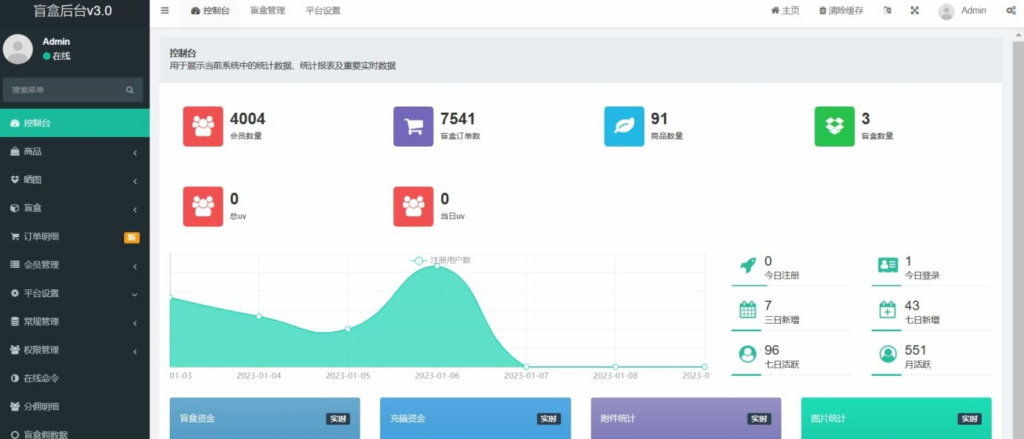This screenshot has width=1024, height=439.
Task: Click the Admin avatar in the top bar
Action: tap(946, 11)
